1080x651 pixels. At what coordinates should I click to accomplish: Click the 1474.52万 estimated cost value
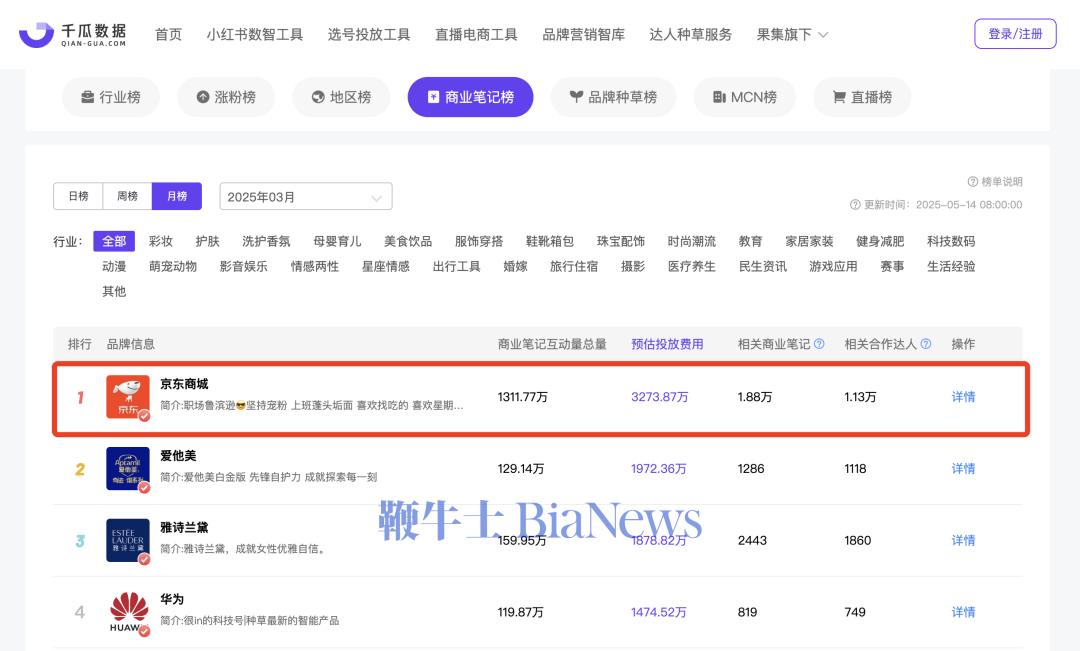(659, 612)
